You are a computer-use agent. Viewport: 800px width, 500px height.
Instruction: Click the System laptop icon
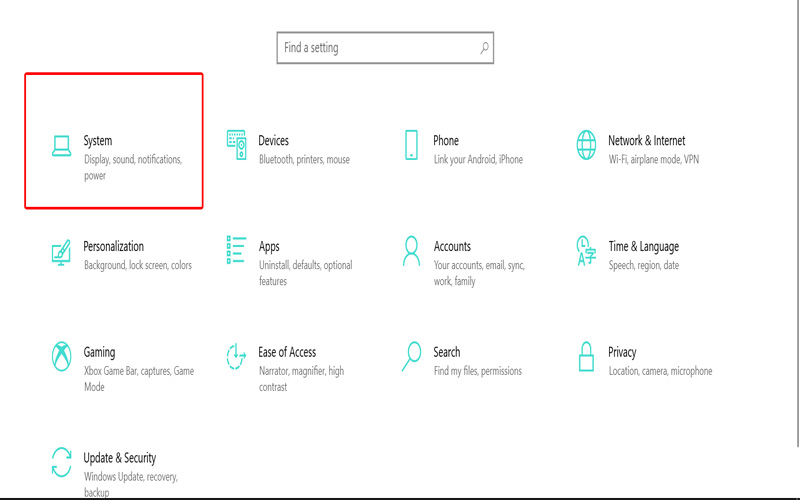tap(62, 146)
